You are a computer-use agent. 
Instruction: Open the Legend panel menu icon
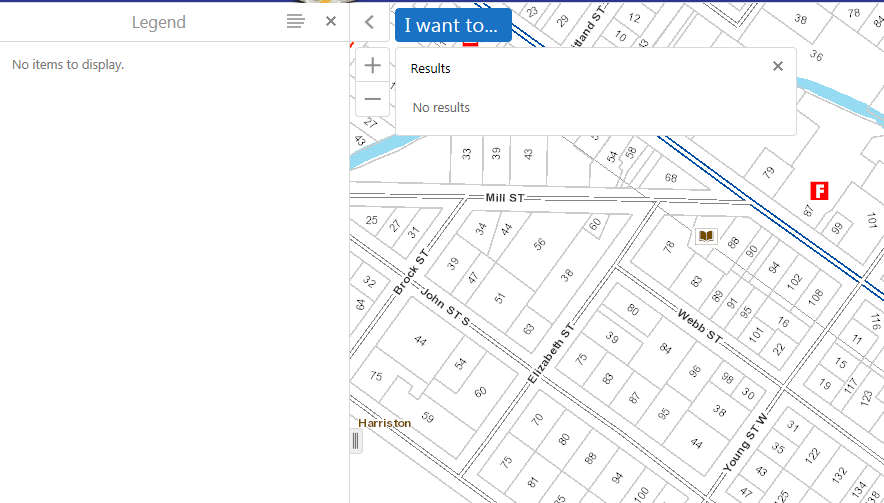coord(295,21)
